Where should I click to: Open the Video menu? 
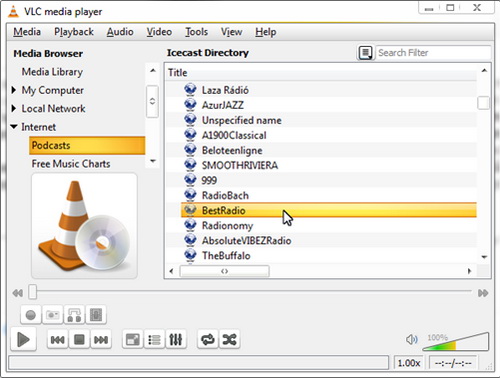pos(159,32)
